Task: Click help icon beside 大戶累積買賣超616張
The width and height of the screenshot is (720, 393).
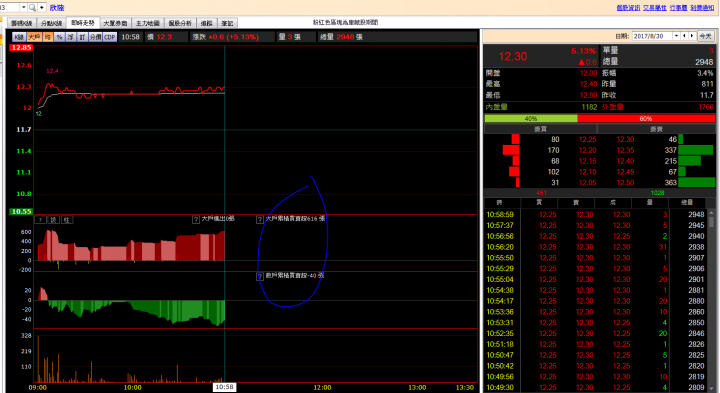Action: [259, 219]
